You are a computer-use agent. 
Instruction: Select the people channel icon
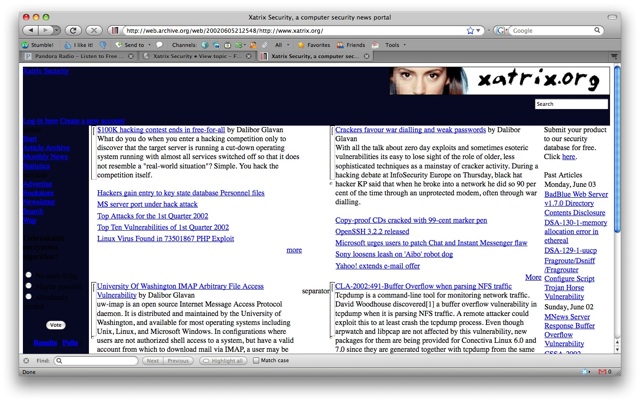tap(253, 45)
